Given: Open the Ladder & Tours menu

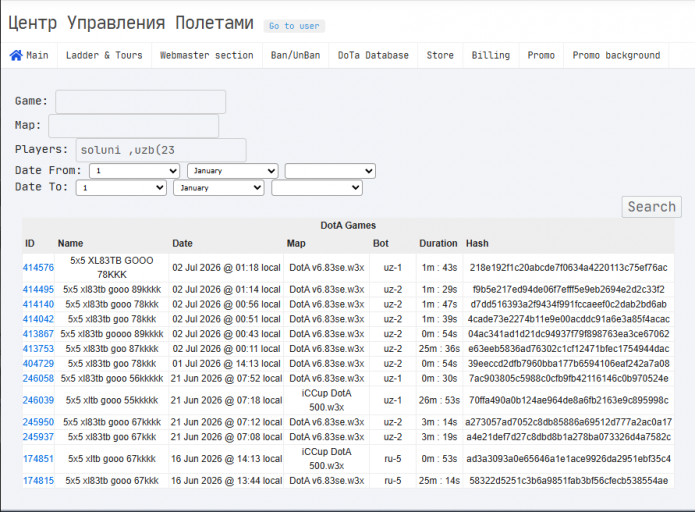Looking at the screenshot, I should tap(104, 55).
